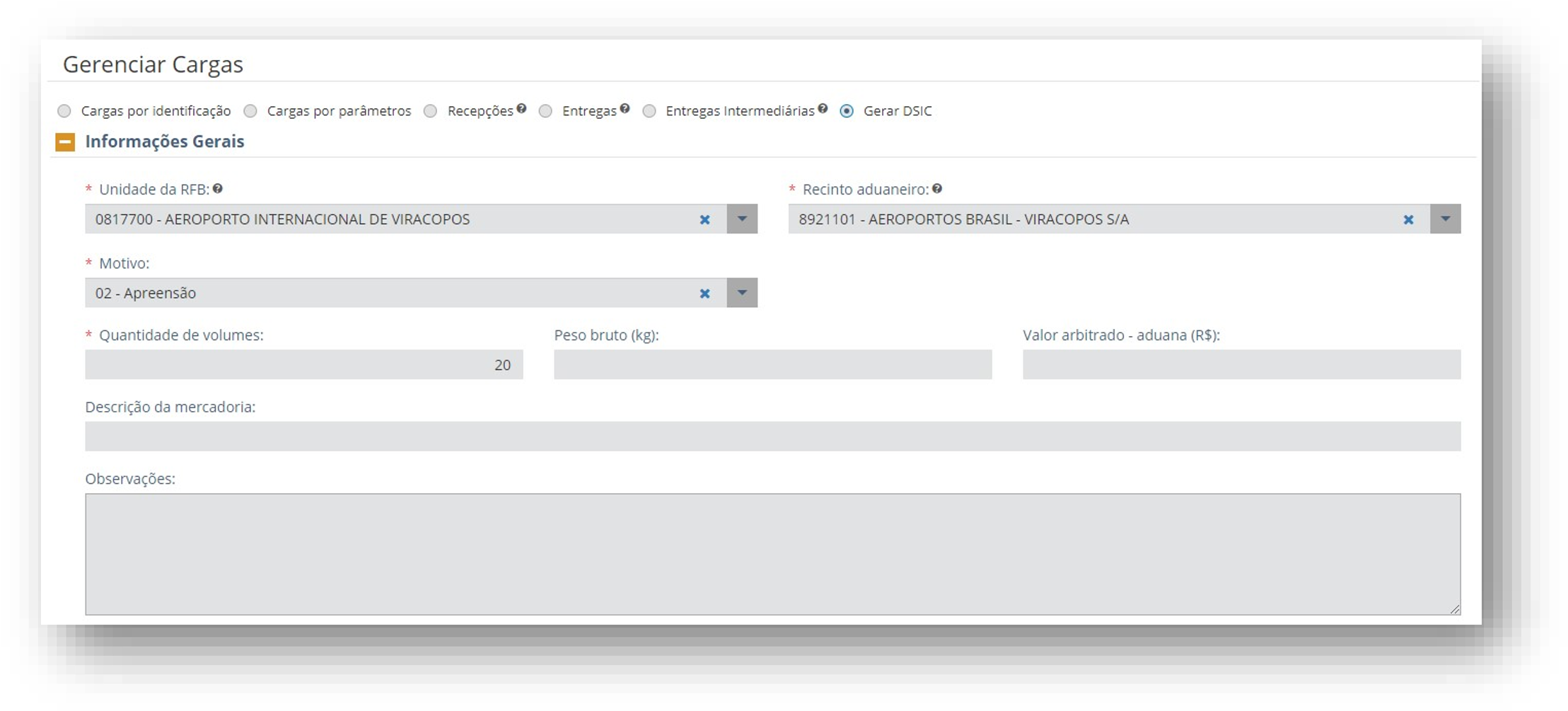Clear the Unidade da RFB selection
This screenshot has height=711, width=1568.
coord(704,220)
